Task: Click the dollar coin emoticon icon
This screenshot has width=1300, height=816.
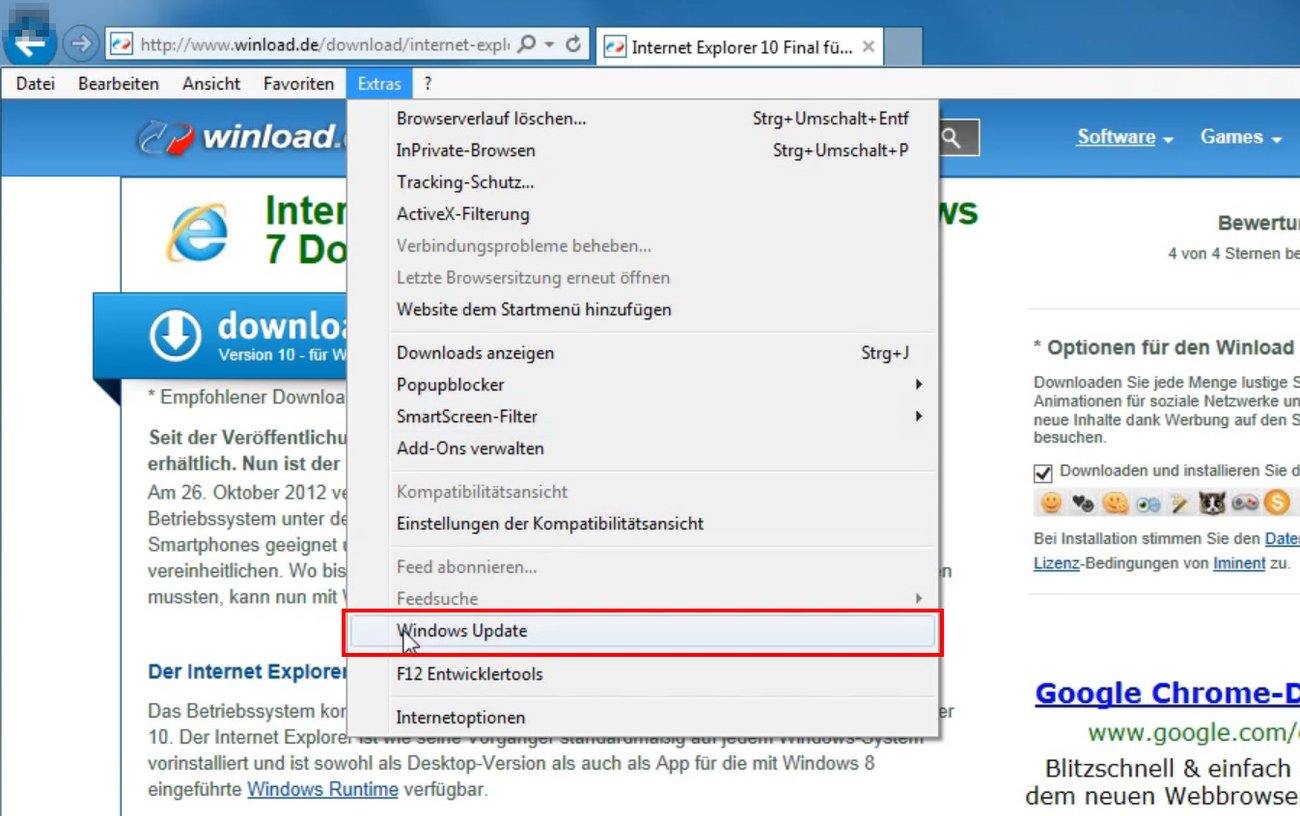Action: (x=1277, y=503)
